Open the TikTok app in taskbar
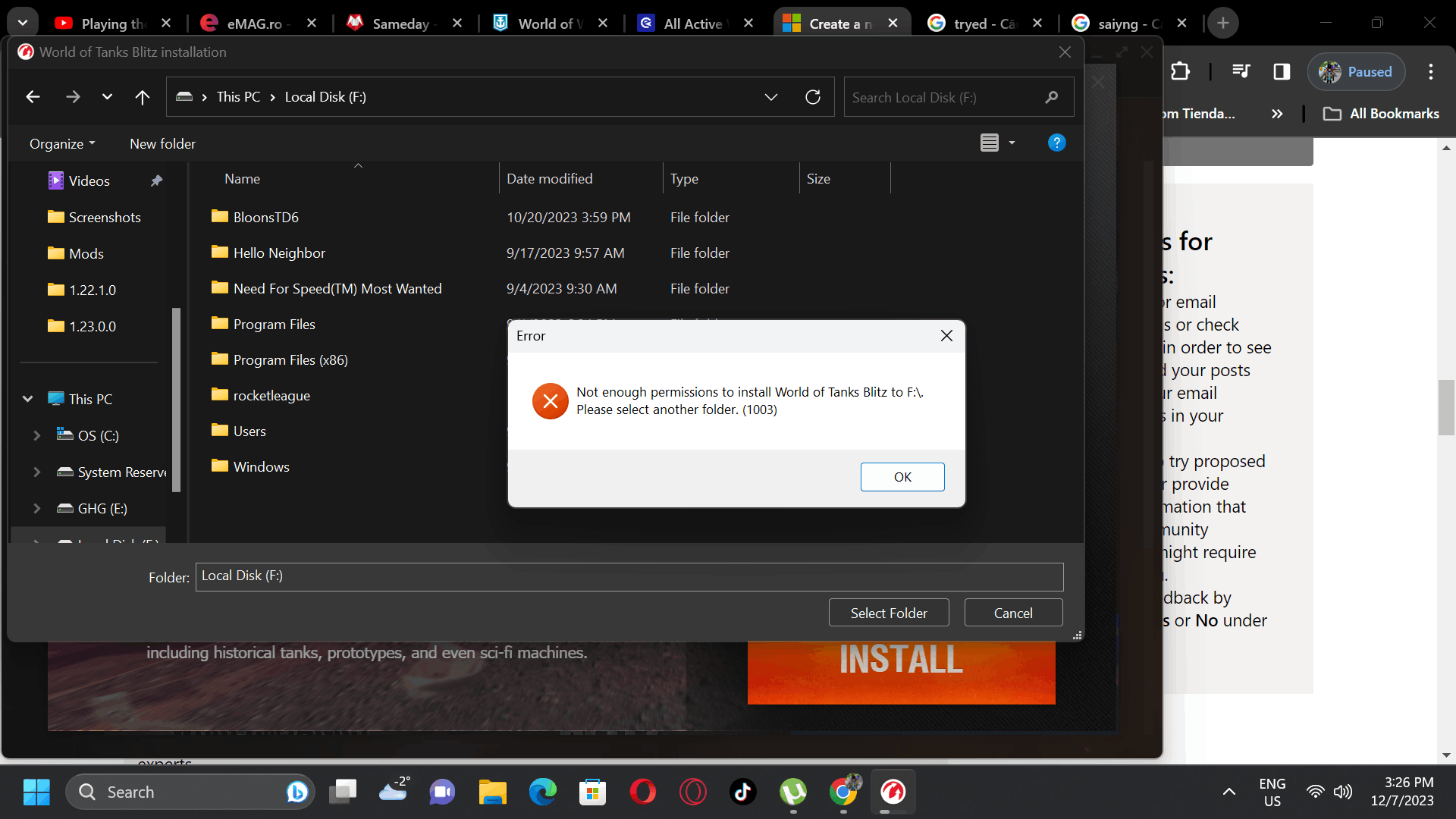 (x=742, y=792)
